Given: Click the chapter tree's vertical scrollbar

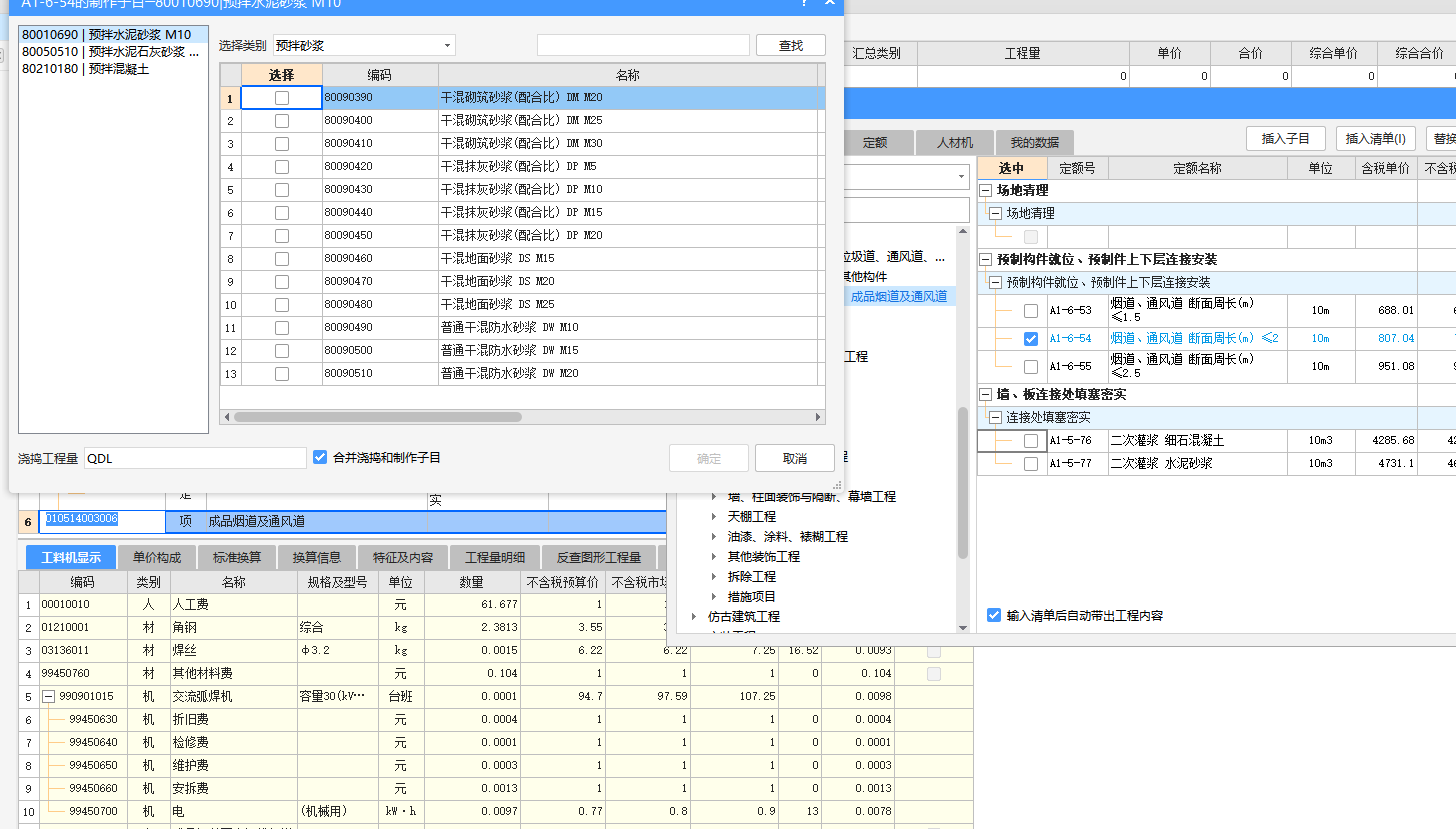Looking at the screenshot, I should pyautogui.click(x=963, y=484).
